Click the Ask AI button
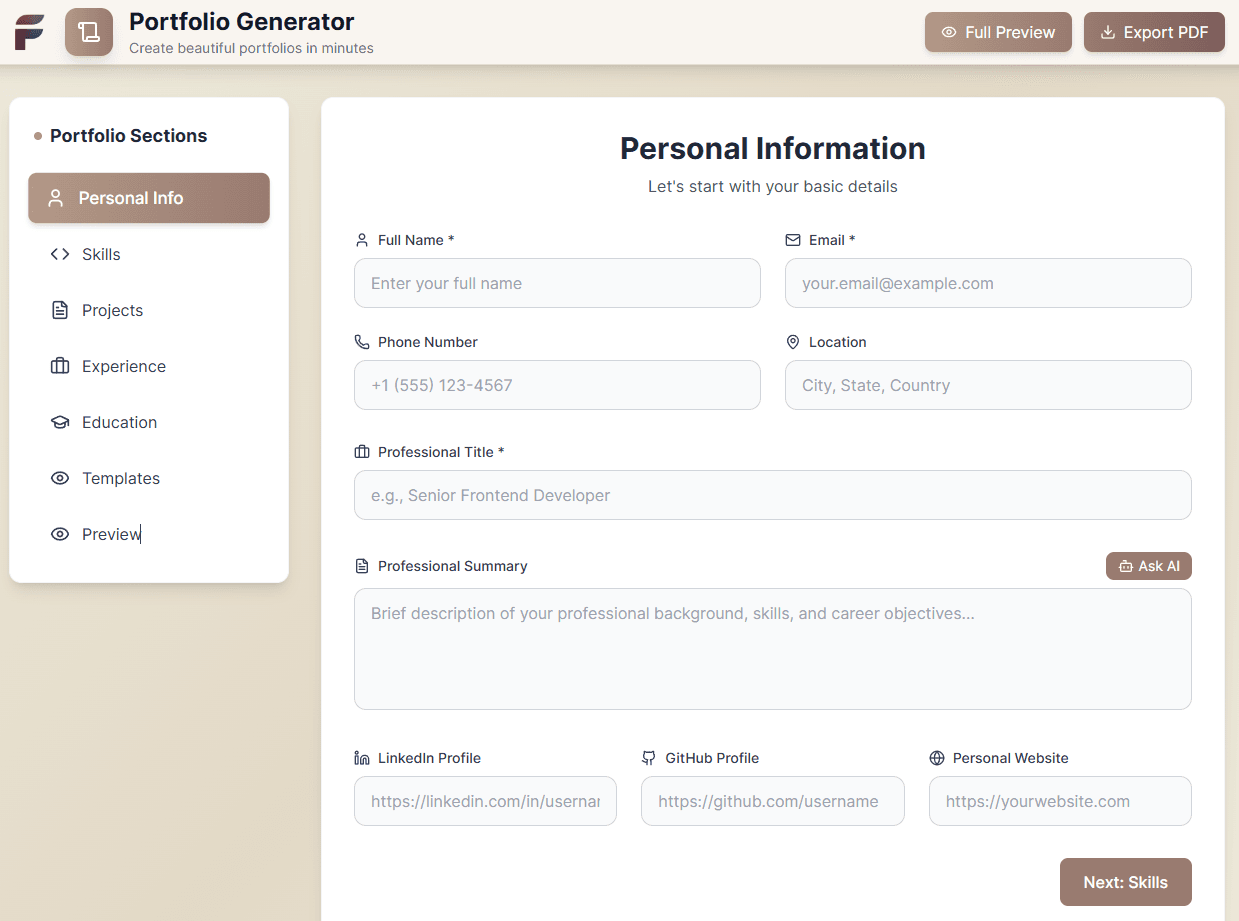Screen dimensions: 1239x921 click(1148, 565)
